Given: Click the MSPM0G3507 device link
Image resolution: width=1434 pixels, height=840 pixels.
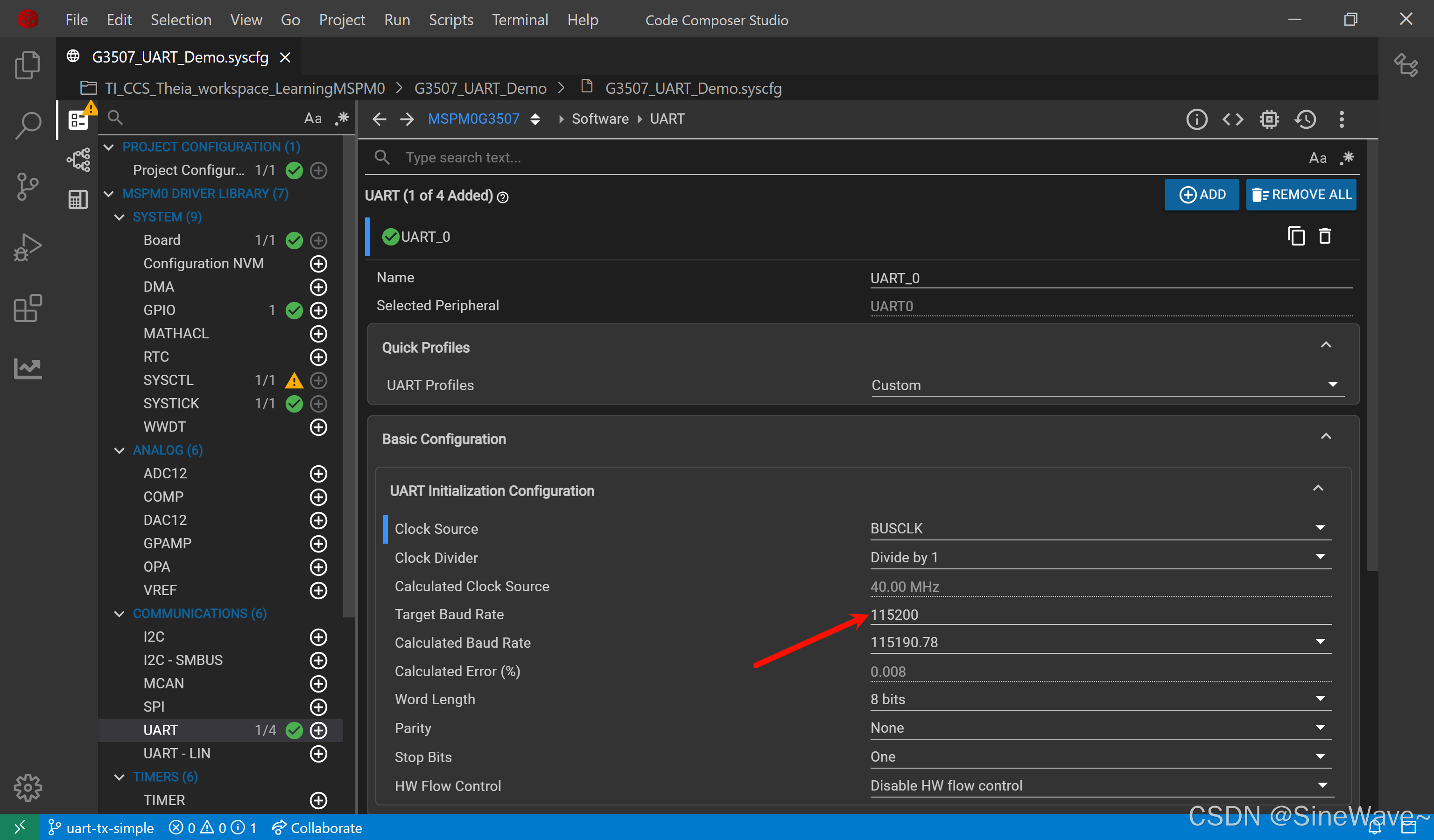Looking at the screenshot, I should [473, 119].
